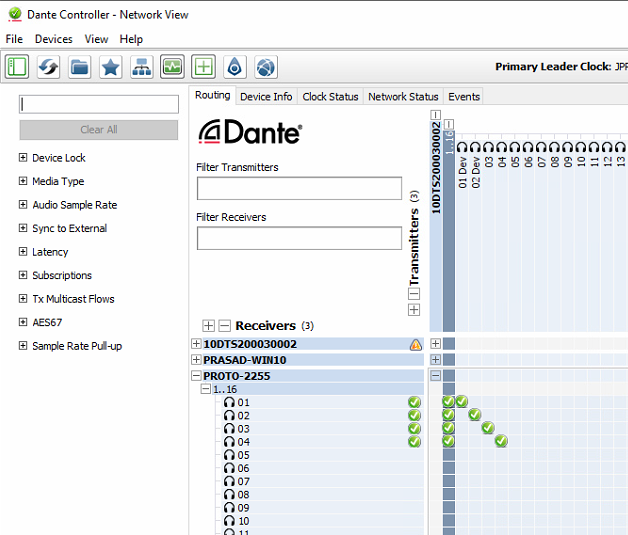This screenshot has height=535, width=628.
Task: Click Dante Controller title bar app icon
Action: click(15, 14)
